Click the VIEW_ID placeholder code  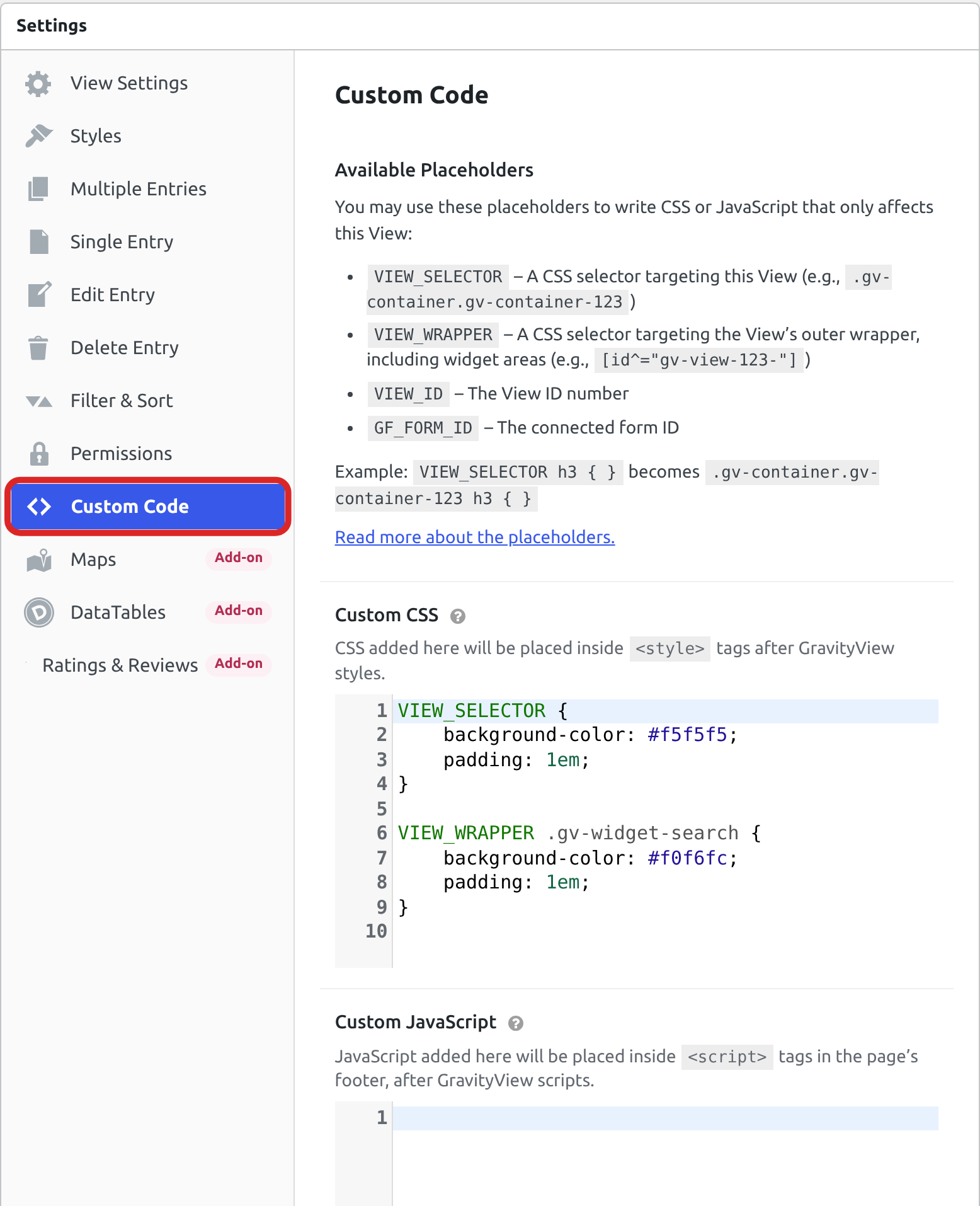point(408,394)
